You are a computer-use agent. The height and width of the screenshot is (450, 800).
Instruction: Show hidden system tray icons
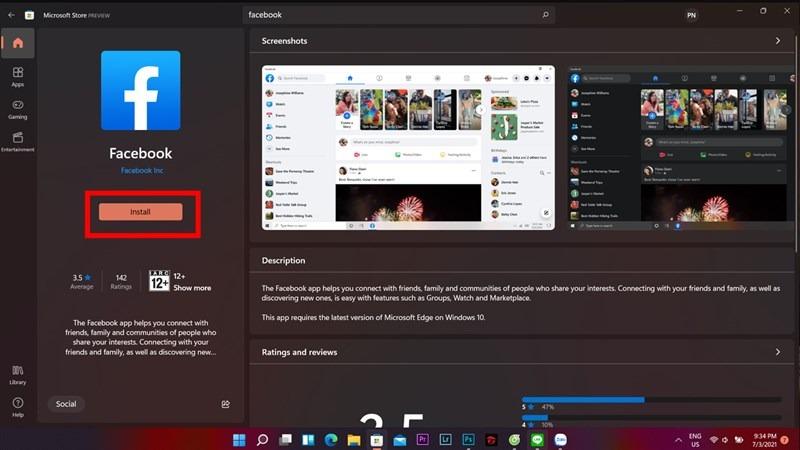coord(679,440)
